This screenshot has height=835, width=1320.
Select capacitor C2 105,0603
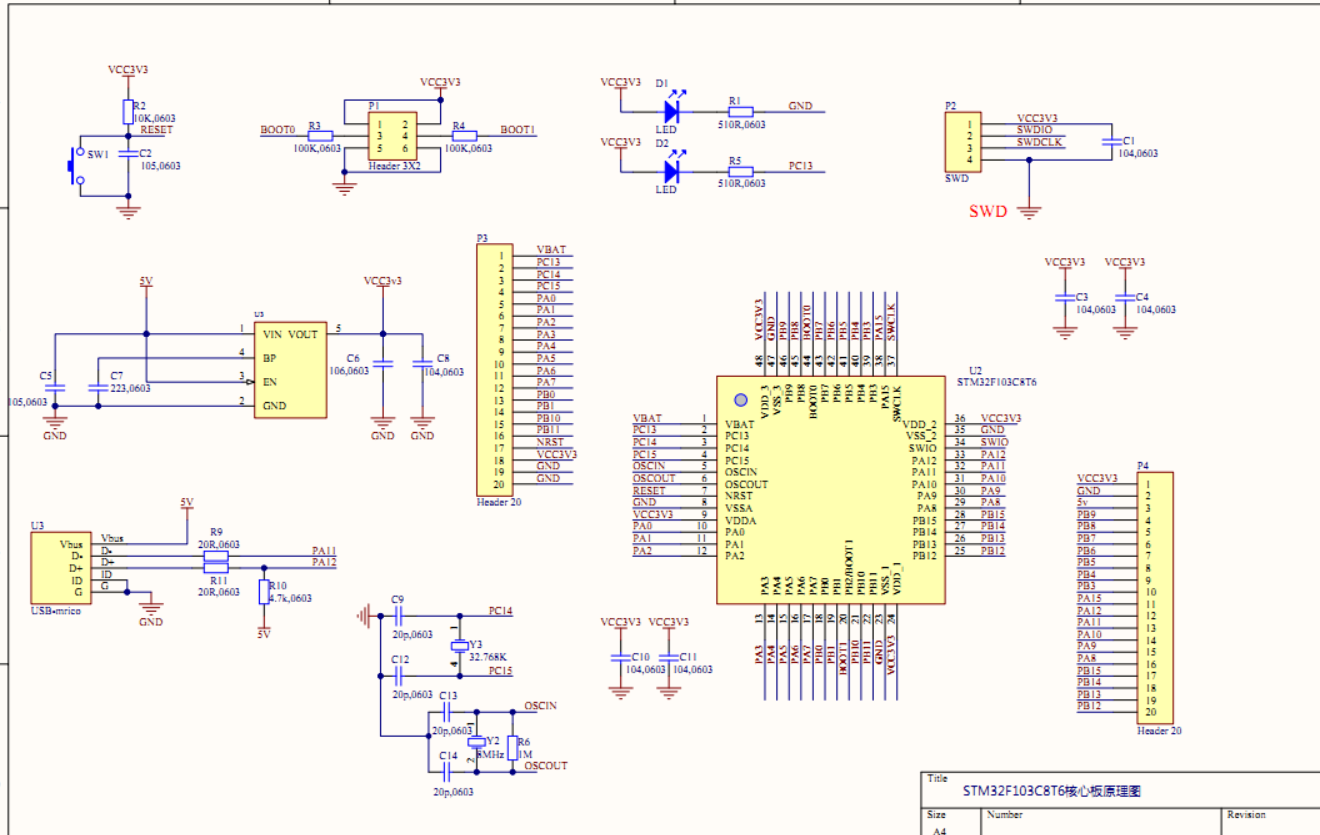click(x=127, y=154)
